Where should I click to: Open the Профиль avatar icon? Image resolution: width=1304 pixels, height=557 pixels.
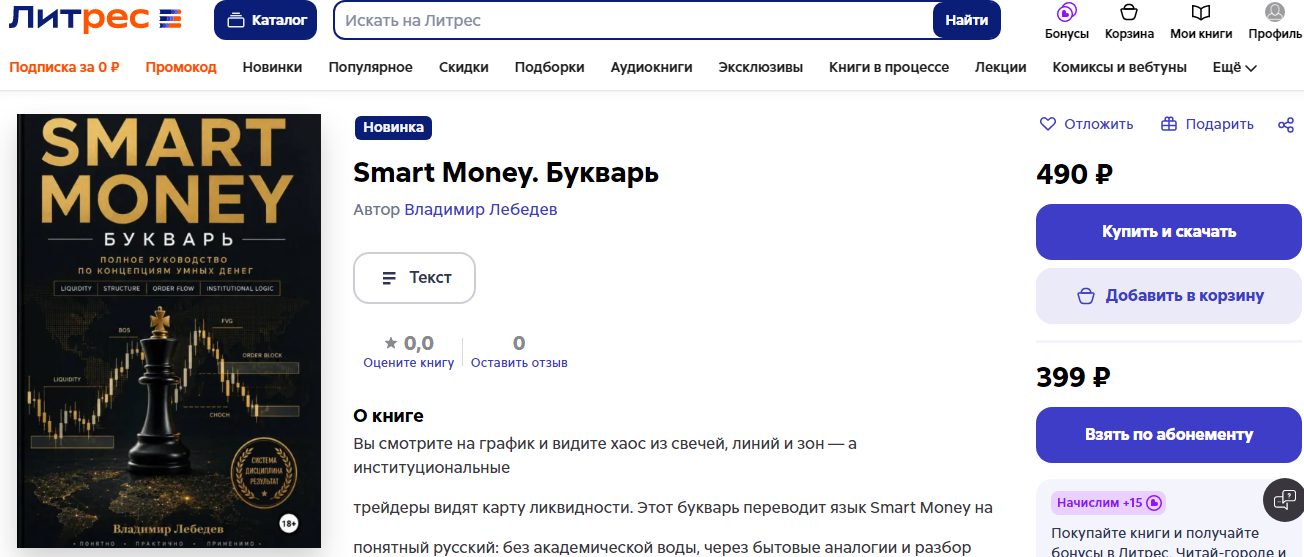(1275, 21)
